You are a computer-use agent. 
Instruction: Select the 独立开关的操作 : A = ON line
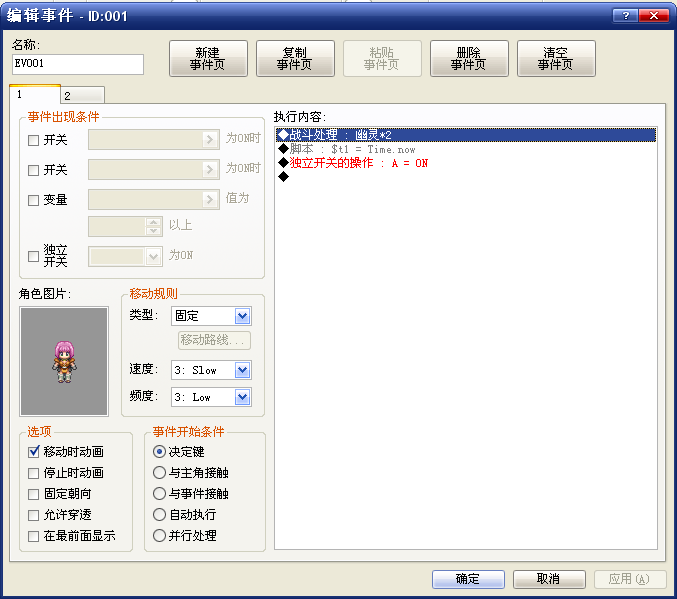466,163
